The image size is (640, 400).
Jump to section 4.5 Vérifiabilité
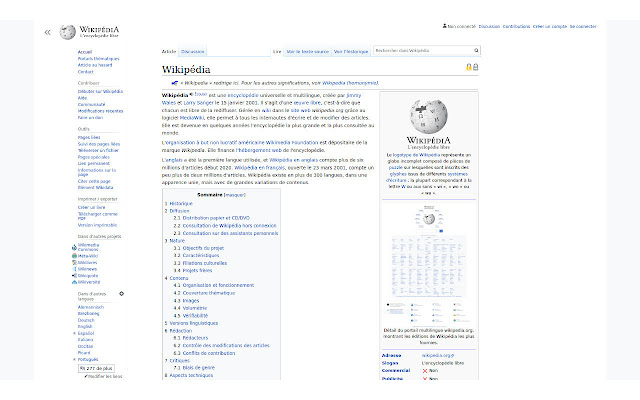(x=195, y=316)
